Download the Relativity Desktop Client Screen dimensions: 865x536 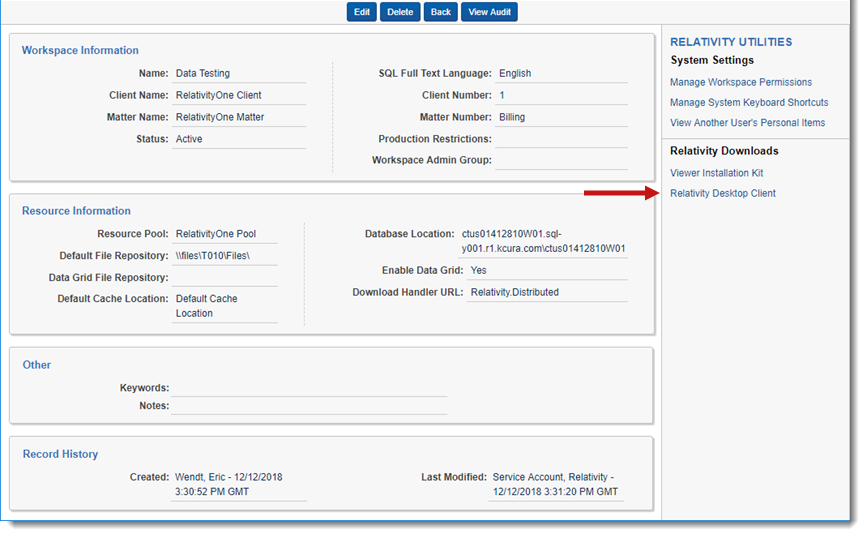point(722,193)
